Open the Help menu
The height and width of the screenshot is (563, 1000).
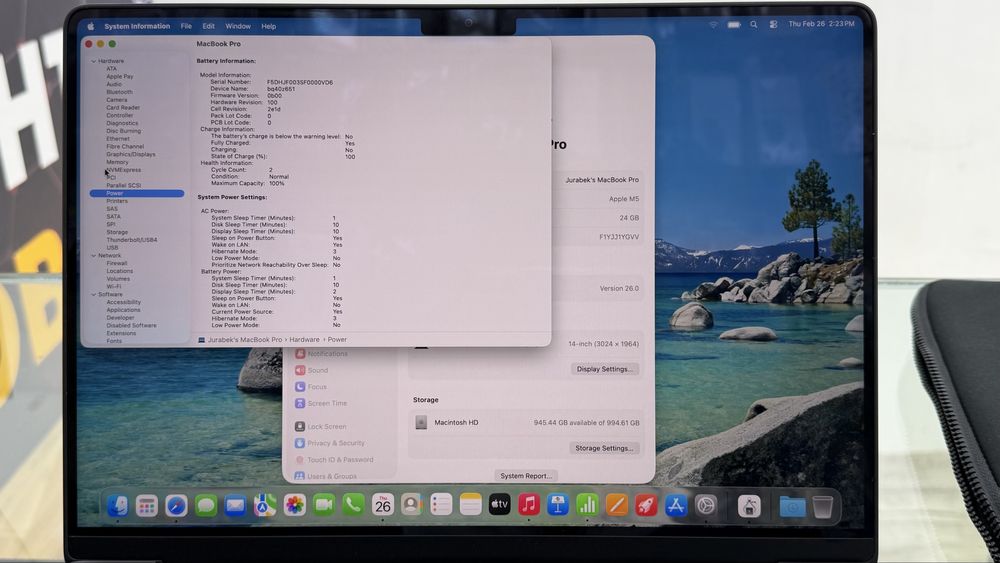pos(268,26)
